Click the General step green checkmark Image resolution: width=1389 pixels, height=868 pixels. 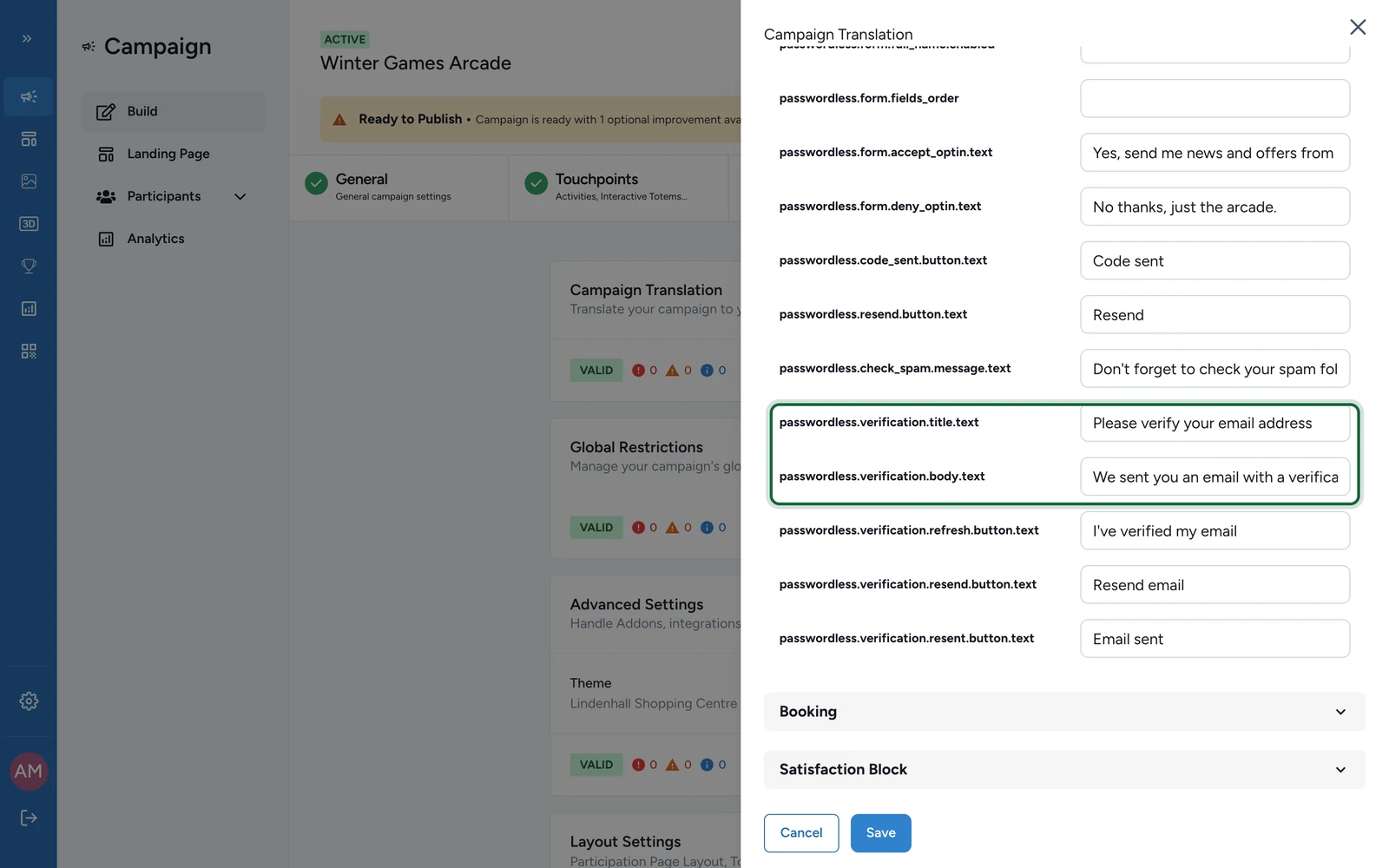[x=316, y=183]
